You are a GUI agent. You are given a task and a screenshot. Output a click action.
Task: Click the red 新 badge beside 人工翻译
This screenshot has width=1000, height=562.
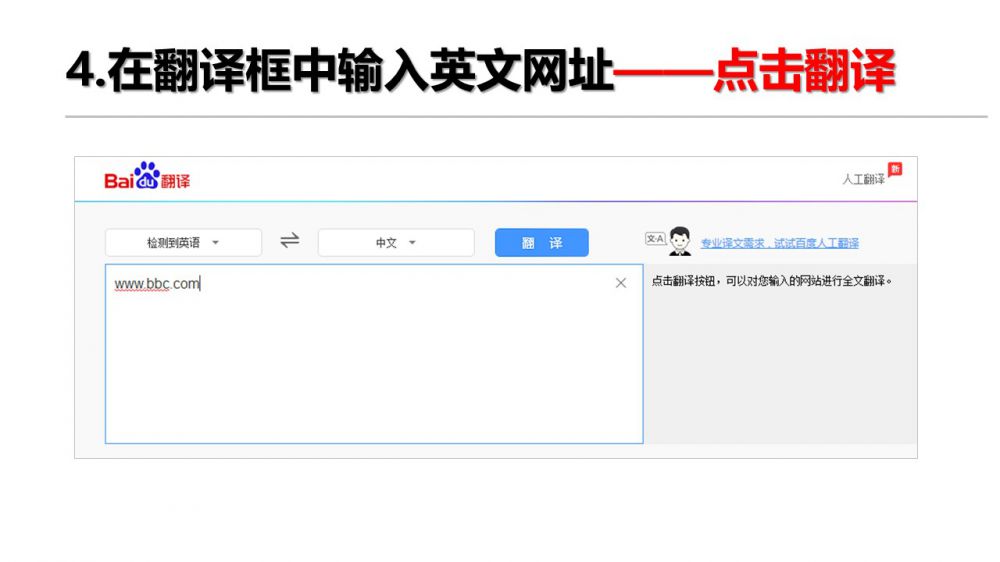[895, 169]
